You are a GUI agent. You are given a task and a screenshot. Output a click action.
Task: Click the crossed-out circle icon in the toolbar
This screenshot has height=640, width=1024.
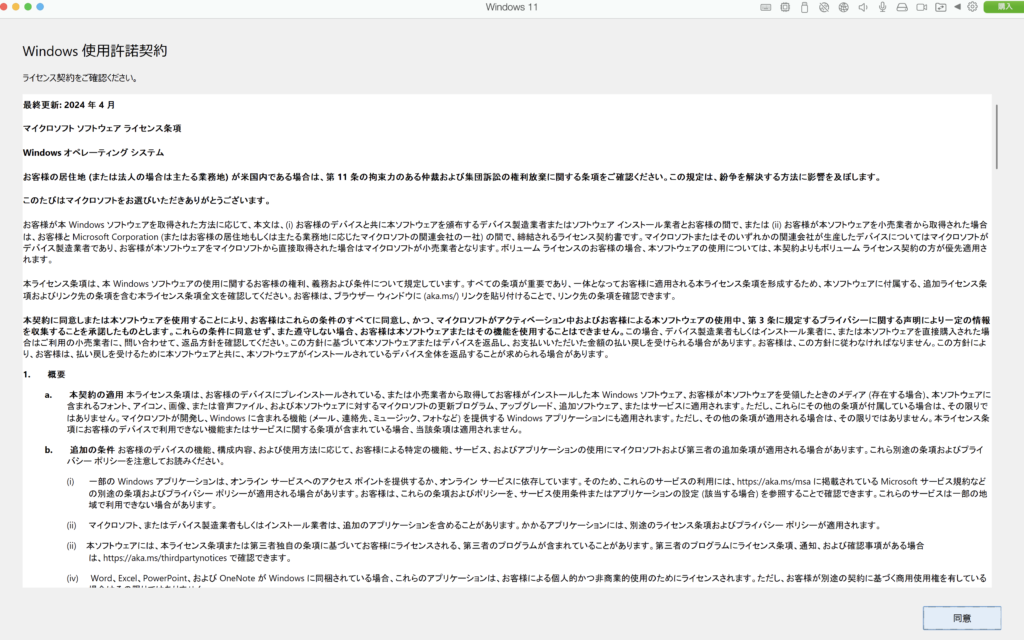point(824,7)
